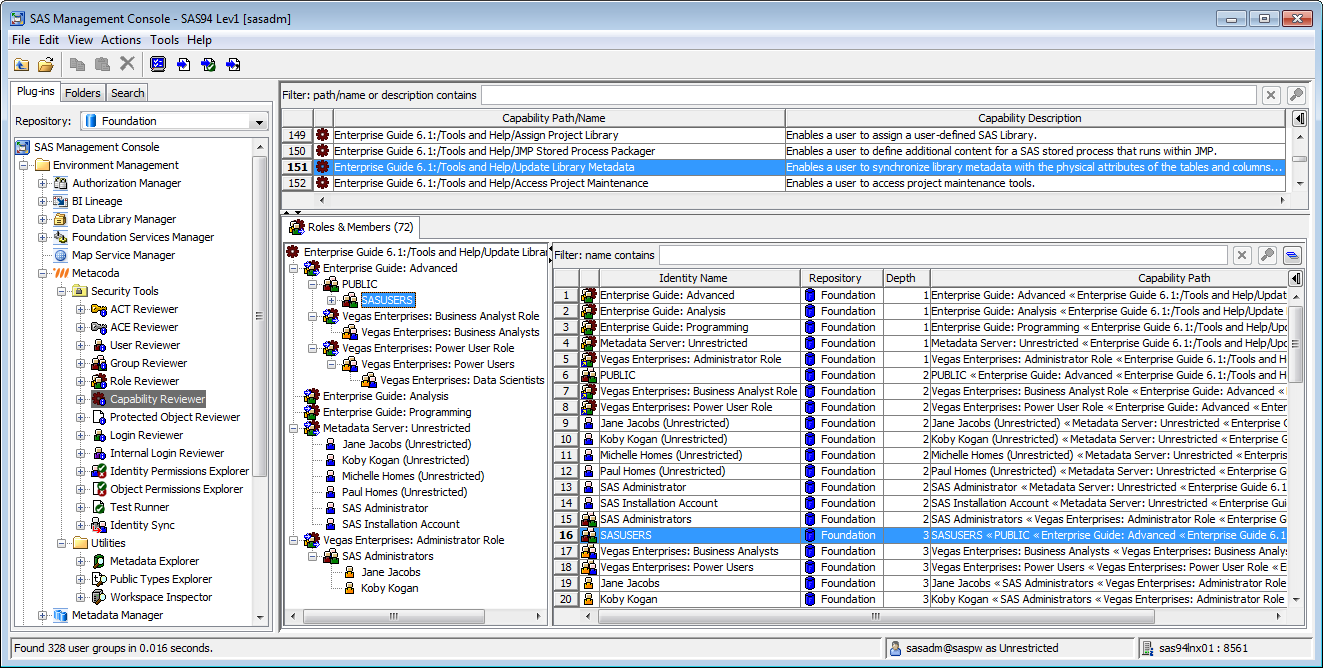Click the open folder toolbar icon
Viewport: 1323px width, 668px height.
[46, 64]
